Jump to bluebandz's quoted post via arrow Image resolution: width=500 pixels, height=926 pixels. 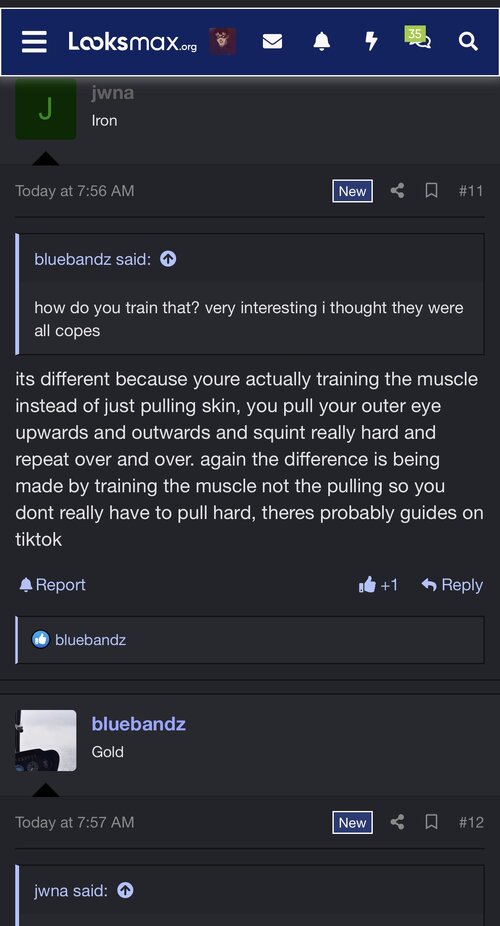pos(168,259)
